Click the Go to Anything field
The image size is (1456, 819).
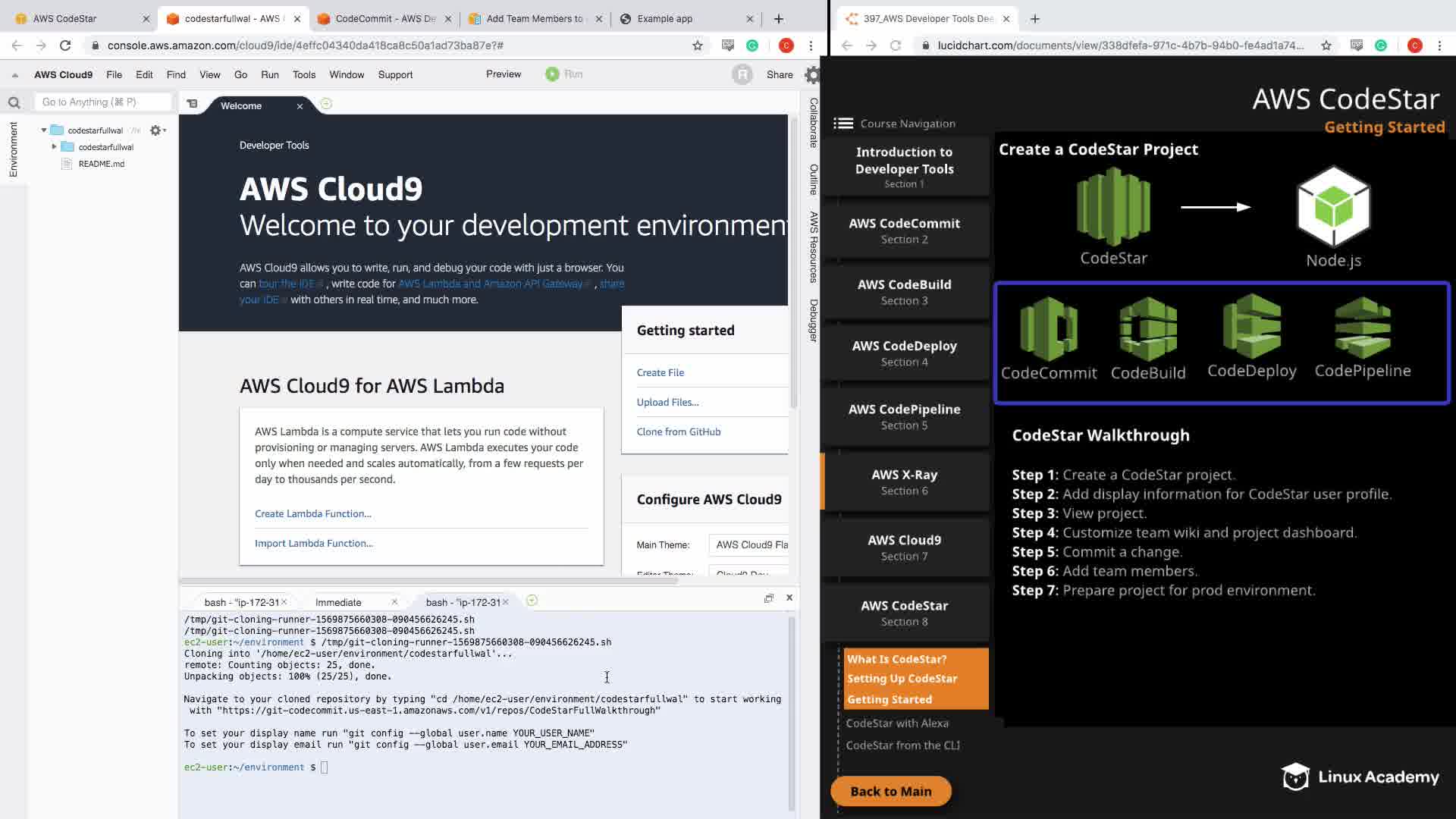pos(102,102)
